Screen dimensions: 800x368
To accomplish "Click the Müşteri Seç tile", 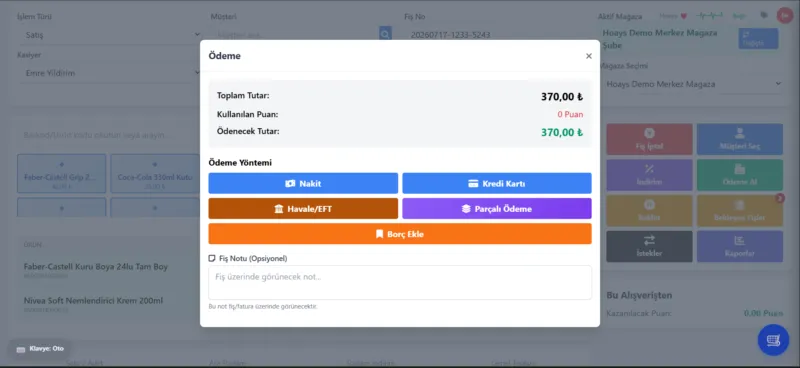I will click(740, 139).
